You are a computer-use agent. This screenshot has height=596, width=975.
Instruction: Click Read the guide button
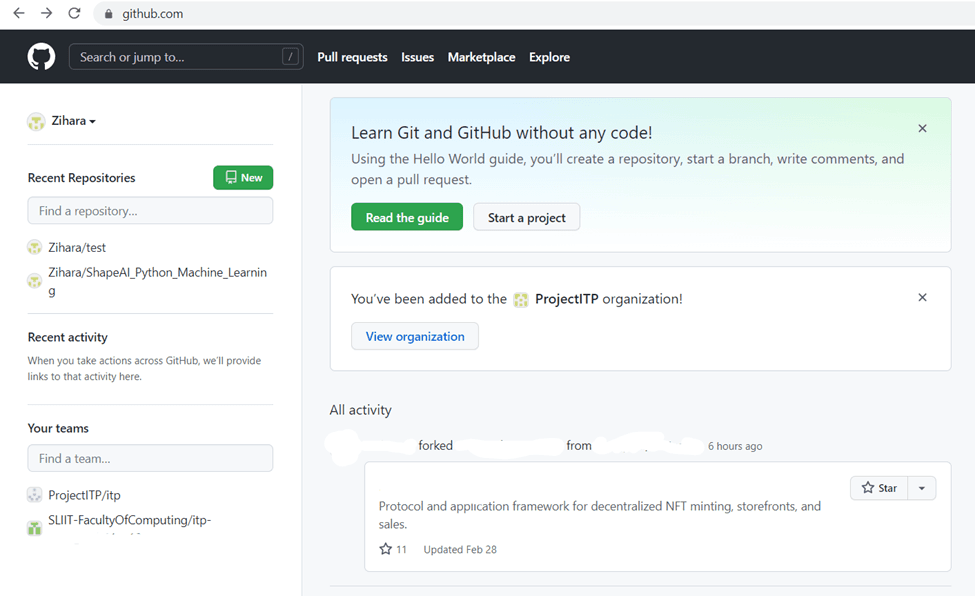point(407,217)
